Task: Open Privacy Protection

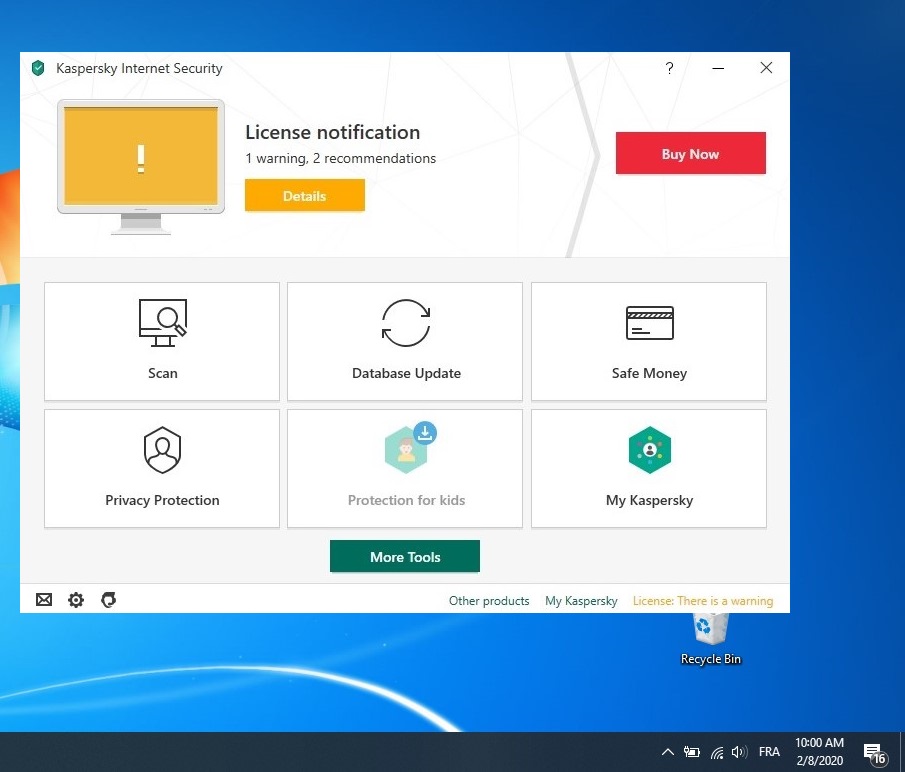Action: pyautogui.click(x=162, y=469)
